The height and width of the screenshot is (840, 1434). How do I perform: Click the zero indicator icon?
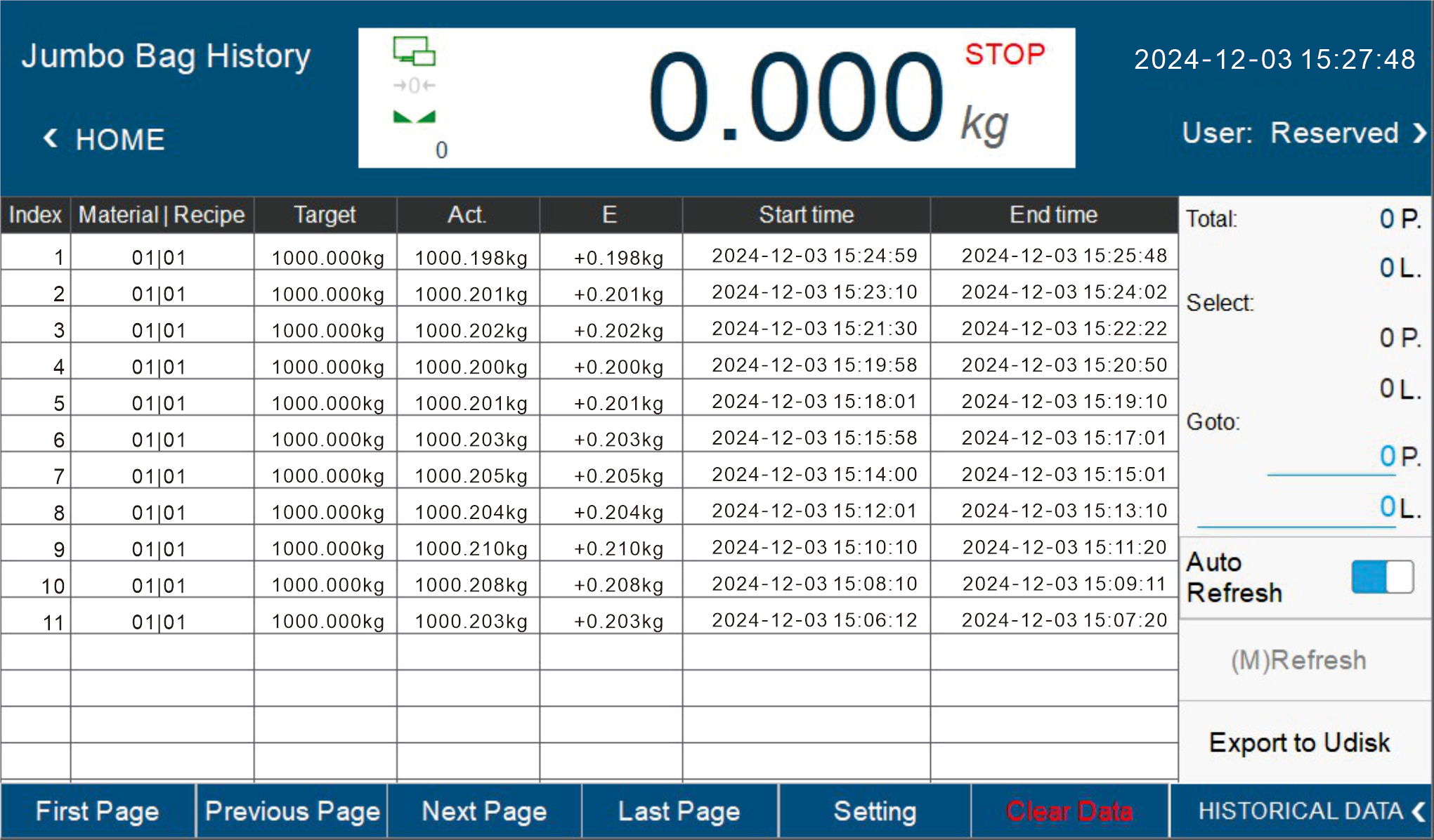(414, 86)
